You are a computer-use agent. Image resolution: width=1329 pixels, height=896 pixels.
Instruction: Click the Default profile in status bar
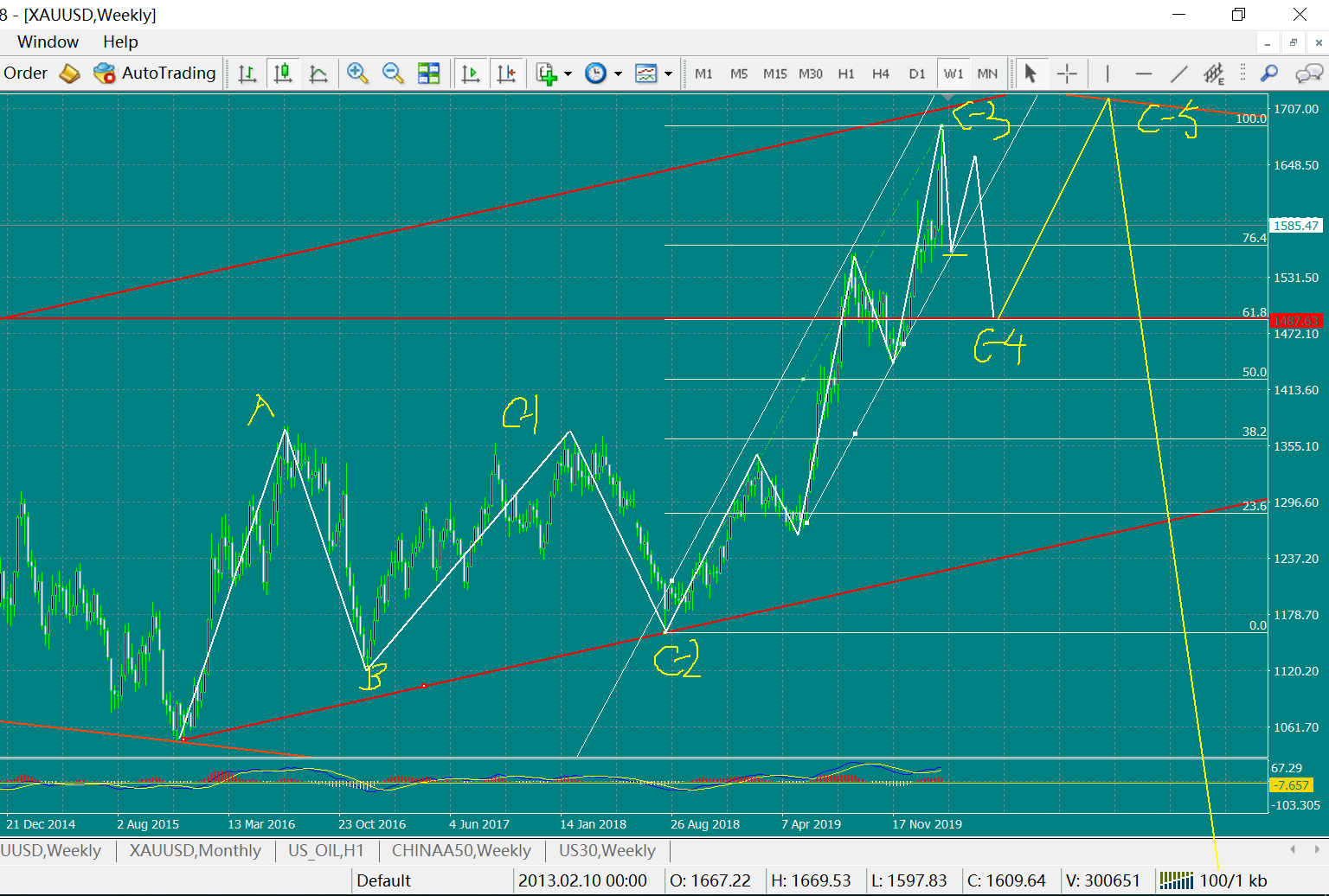(x=383, y=880)
